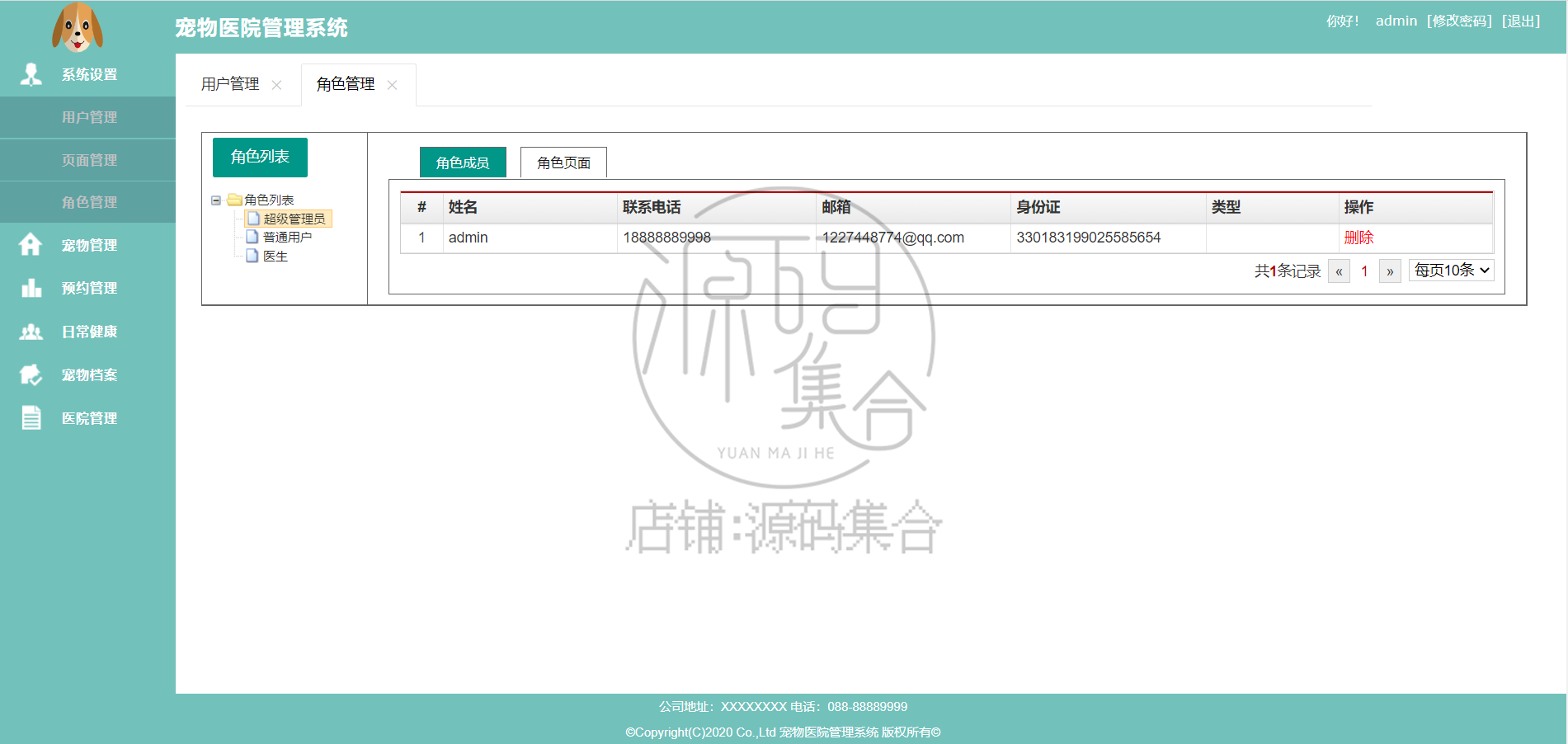
Task: Click the green 角色列表 button
Action: [x=260, y=157]
